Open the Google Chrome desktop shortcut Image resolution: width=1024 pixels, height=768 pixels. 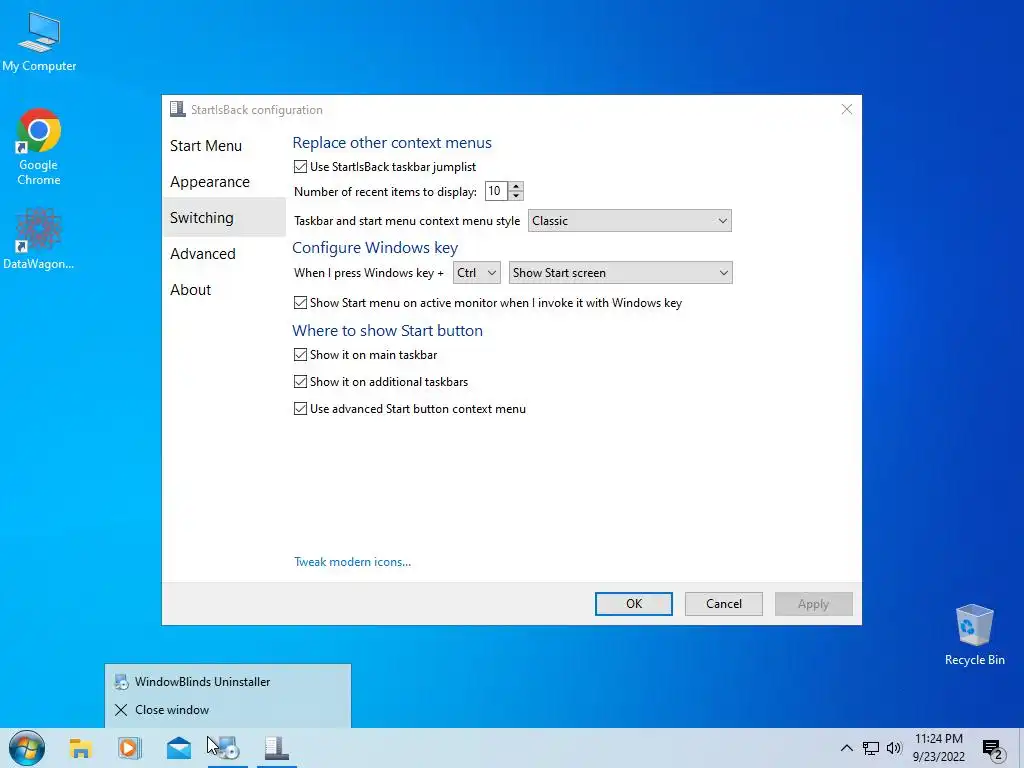pyautogui.click(x=39, y=146)
